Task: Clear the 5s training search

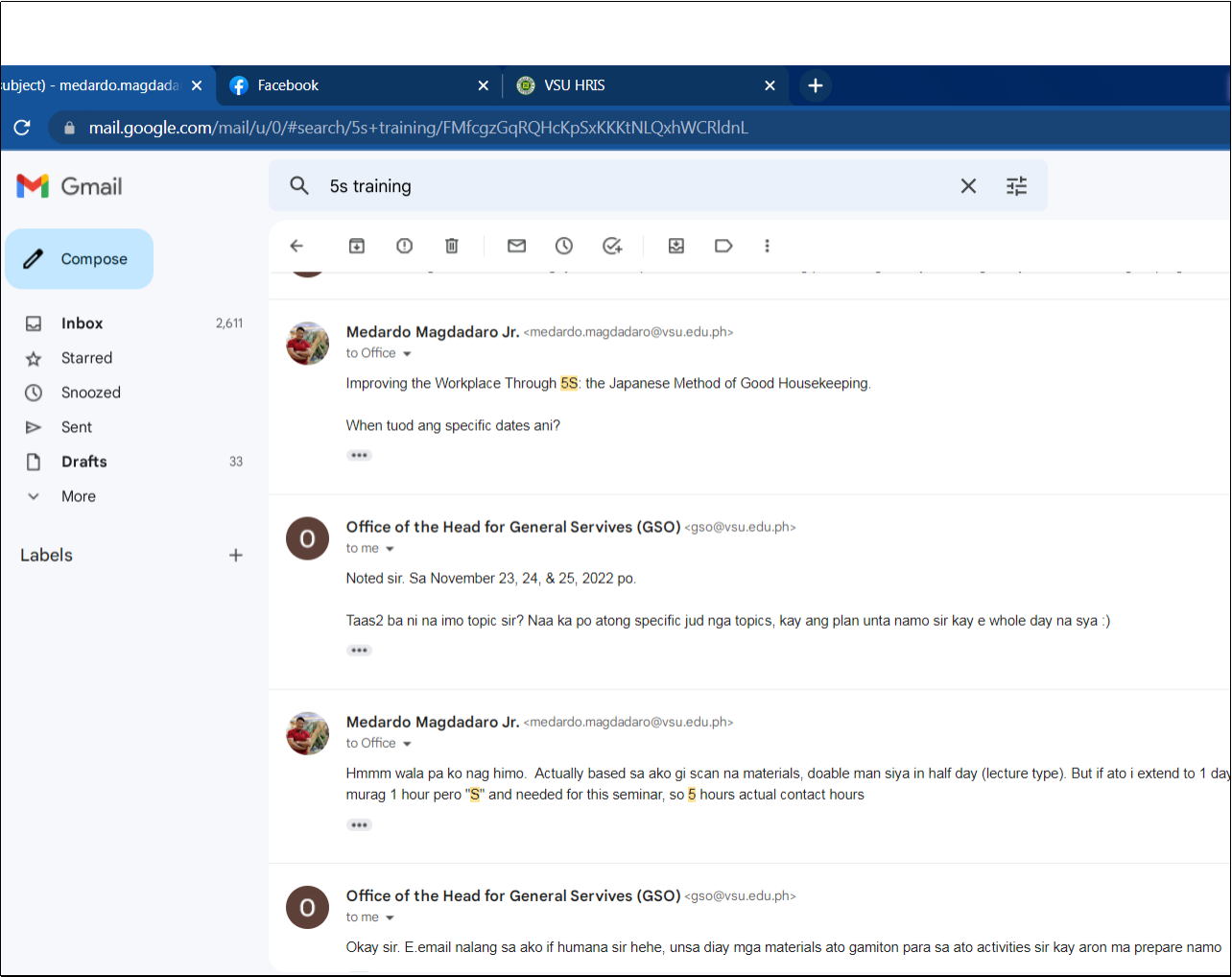Action: (968, 186)
